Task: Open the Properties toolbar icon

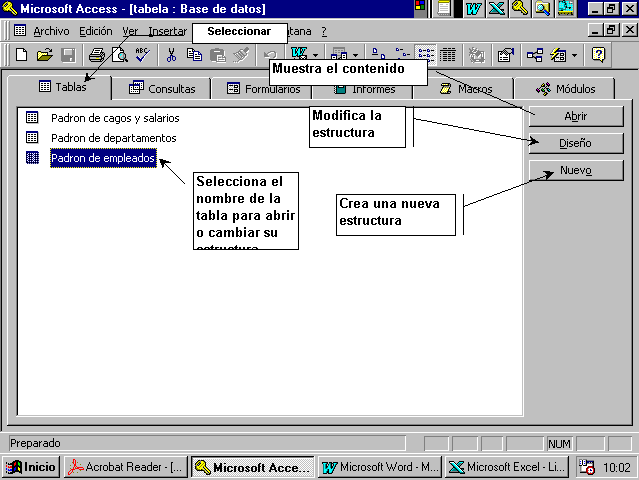Action: [505, 55]
